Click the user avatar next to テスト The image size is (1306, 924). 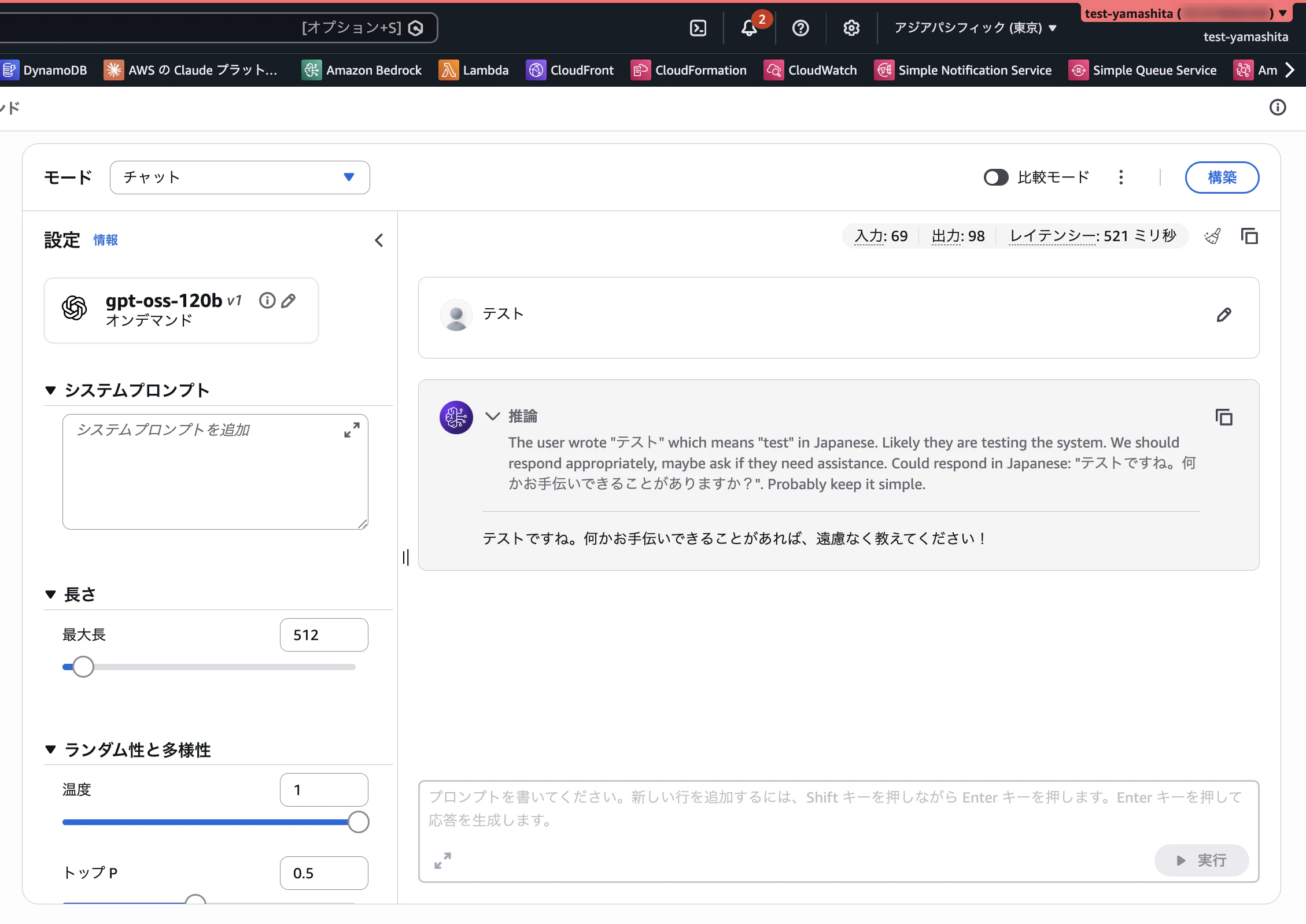pyautogui.click(x=456, y=315)
